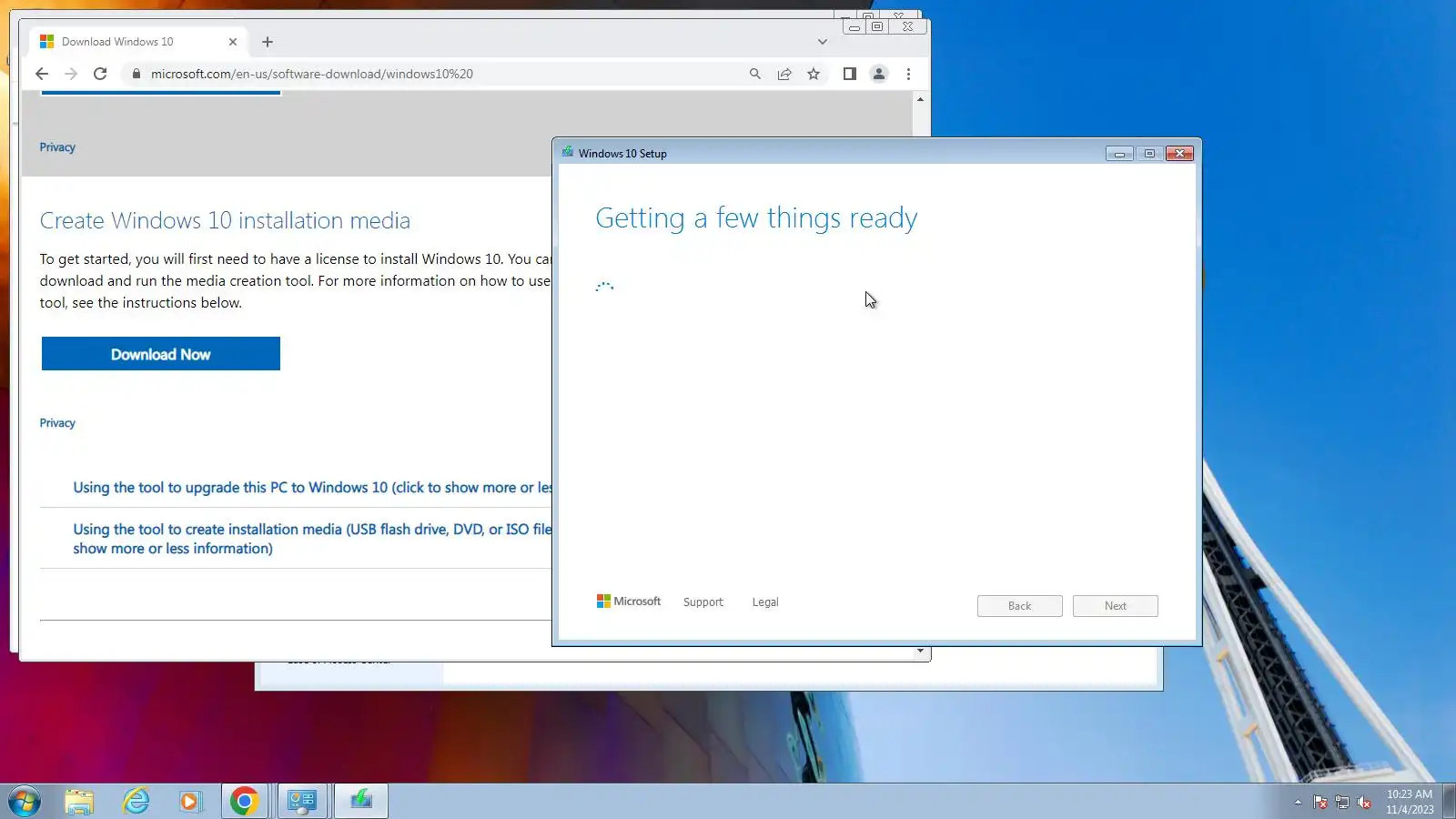Open the Windows Start menu

click(x=25, y=802)
